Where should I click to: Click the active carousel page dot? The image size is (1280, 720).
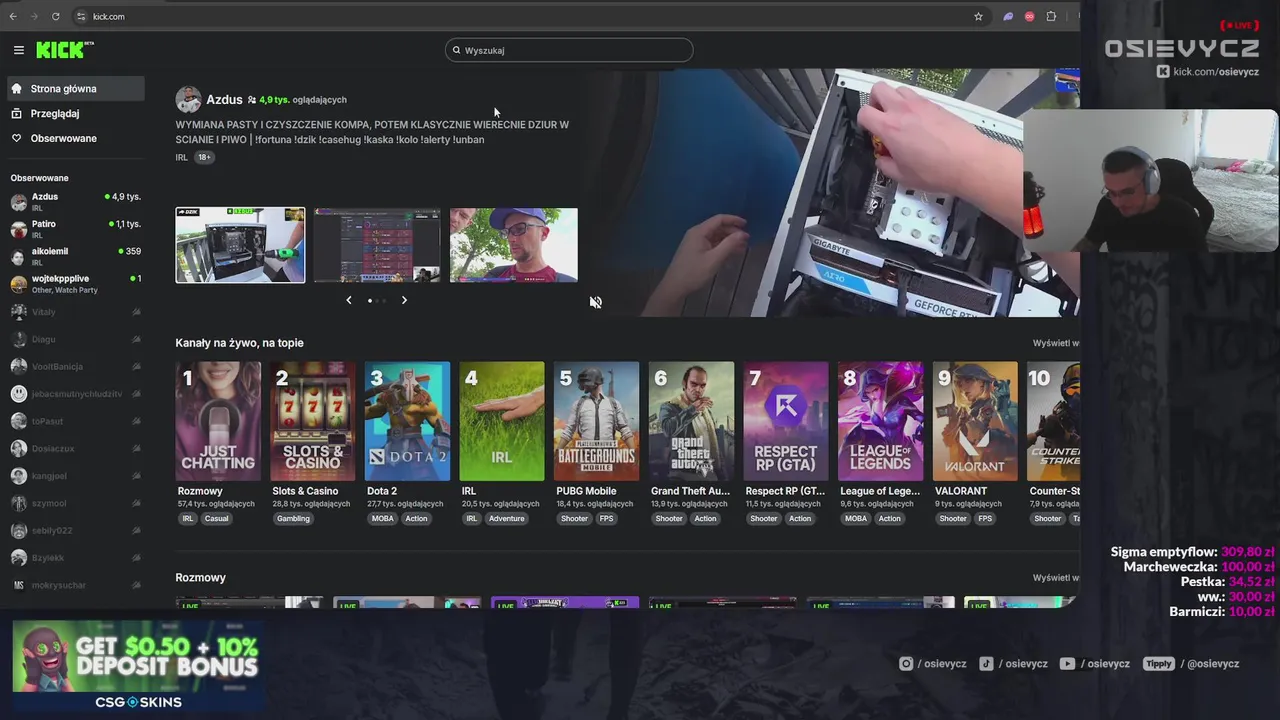coord(370,300)
